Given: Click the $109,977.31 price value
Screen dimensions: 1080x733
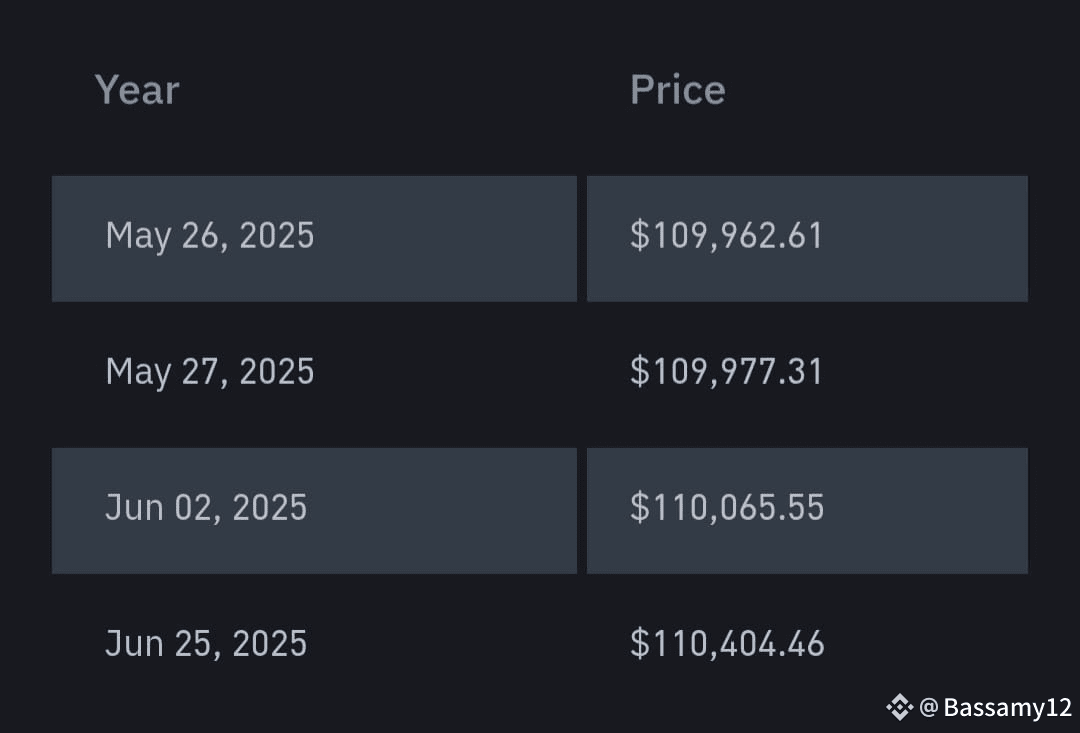Looking at the screenshot, I should tap(727, 371).
